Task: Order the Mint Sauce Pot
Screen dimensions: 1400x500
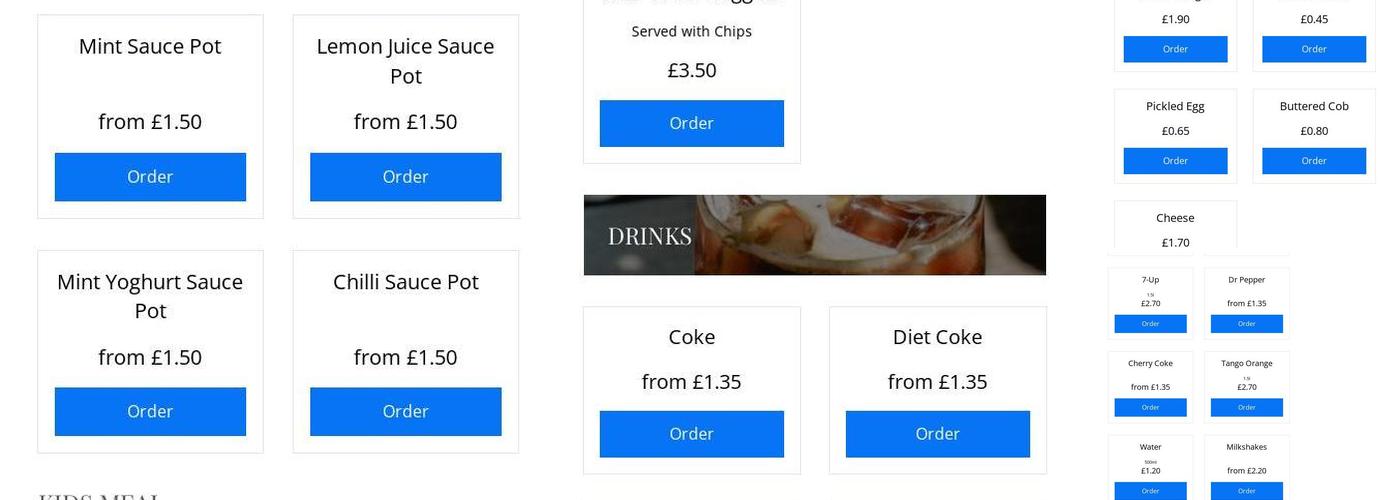Action: point(150,177)
